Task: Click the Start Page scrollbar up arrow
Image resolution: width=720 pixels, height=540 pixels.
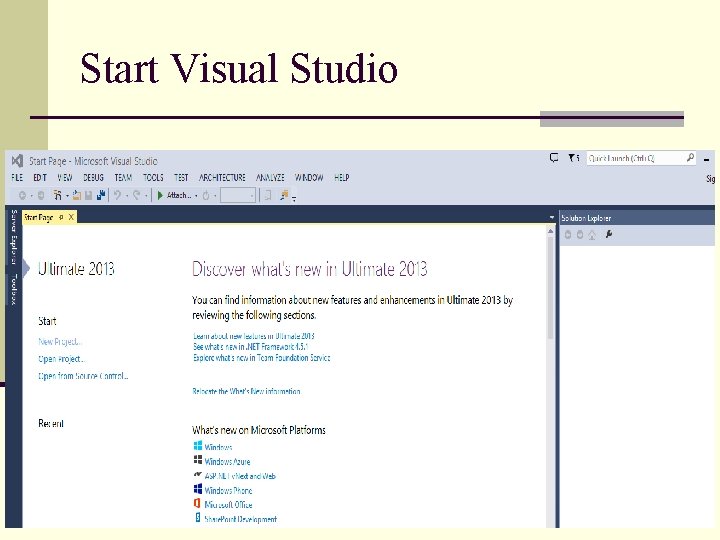Action: click(550, 232)
